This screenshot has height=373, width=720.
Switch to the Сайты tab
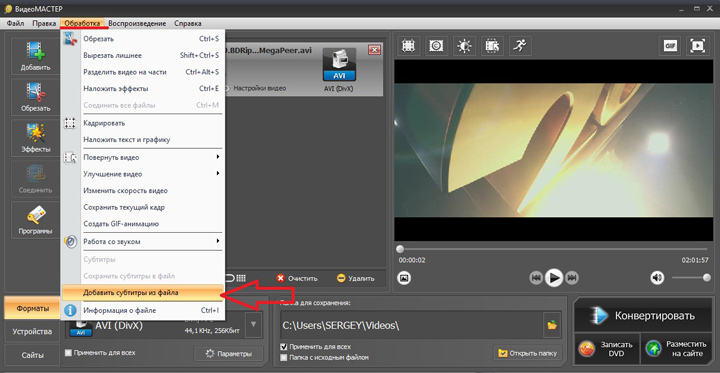[32, 355]
